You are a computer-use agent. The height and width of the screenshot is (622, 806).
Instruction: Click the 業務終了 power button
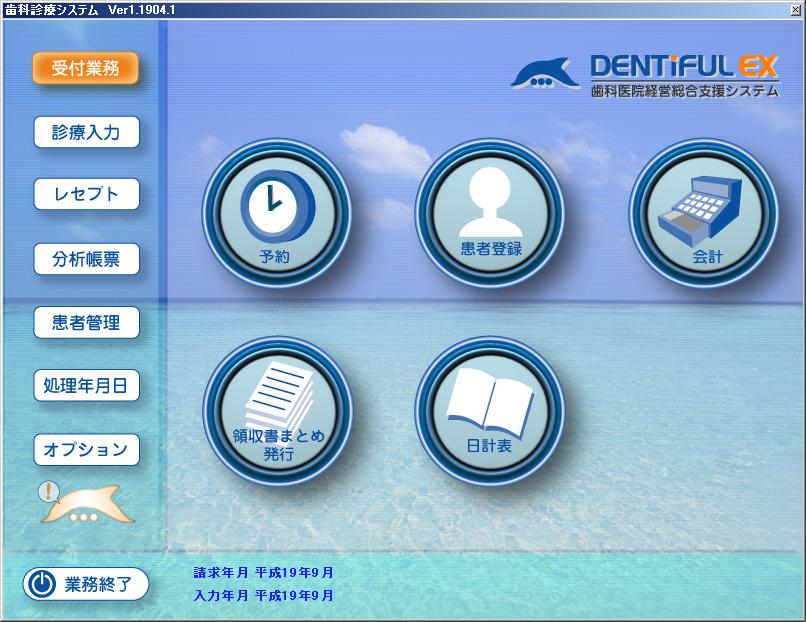[x=86, y=584]
